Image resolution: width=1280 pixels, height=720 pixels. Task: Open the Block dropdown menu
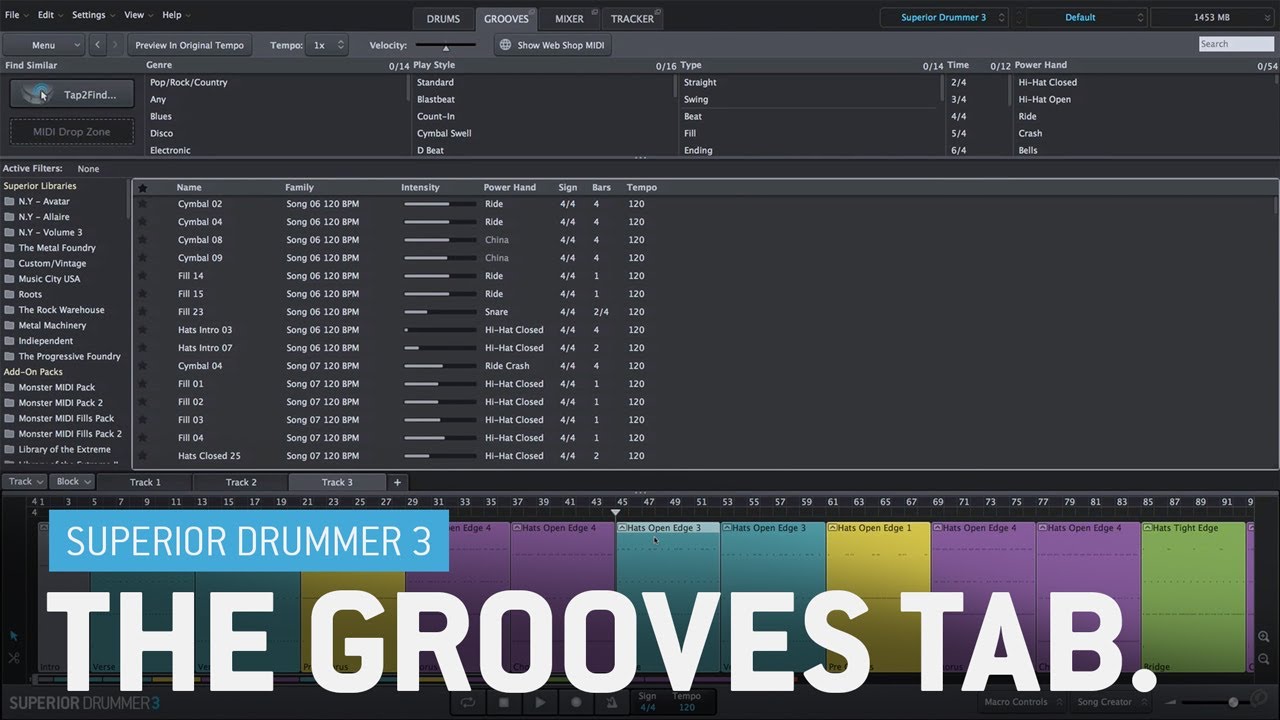click(x=71, y=482)
